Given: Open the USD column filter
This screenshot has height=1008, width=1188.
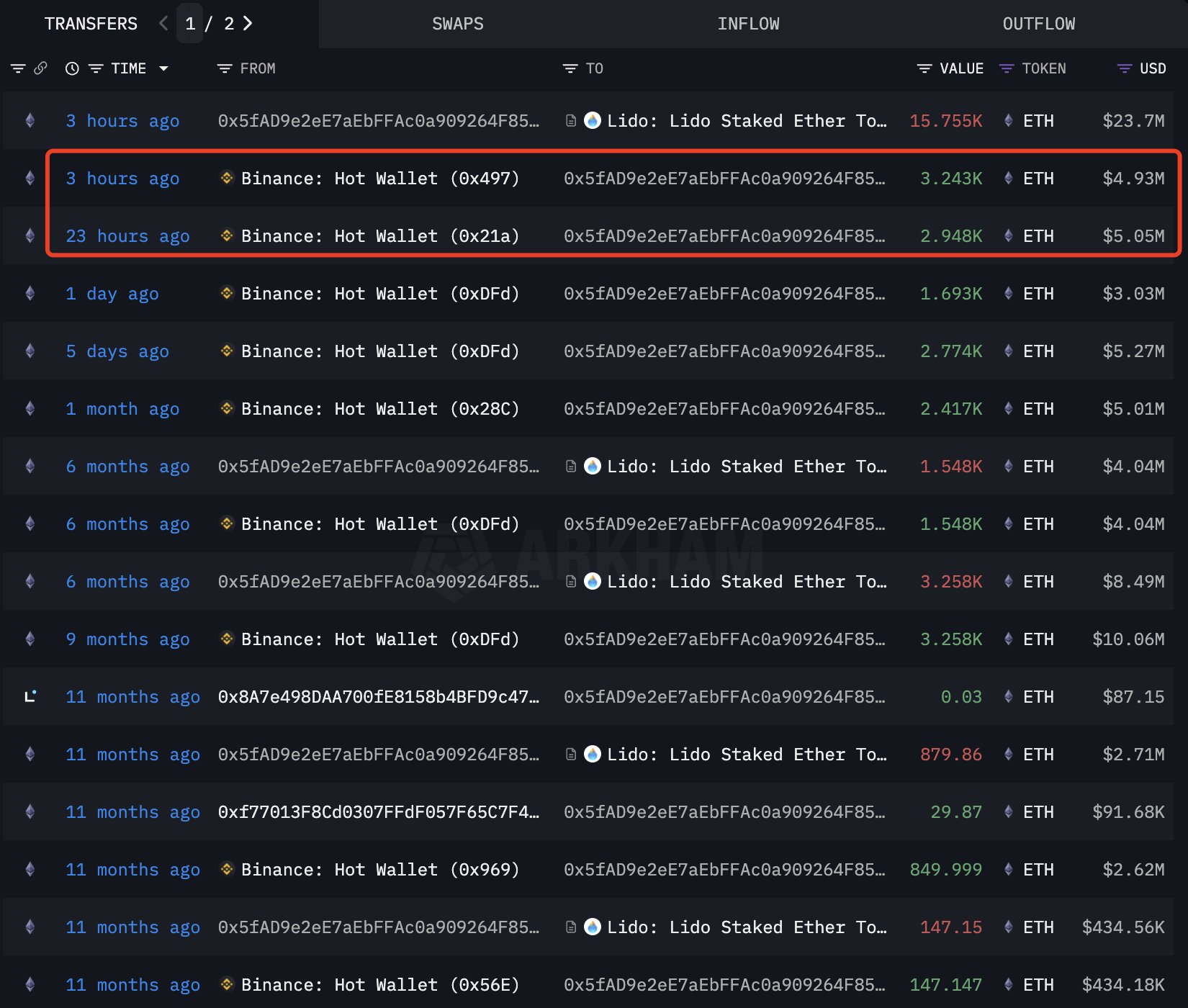Looking at the screenshot, I should click(1125, 68).
